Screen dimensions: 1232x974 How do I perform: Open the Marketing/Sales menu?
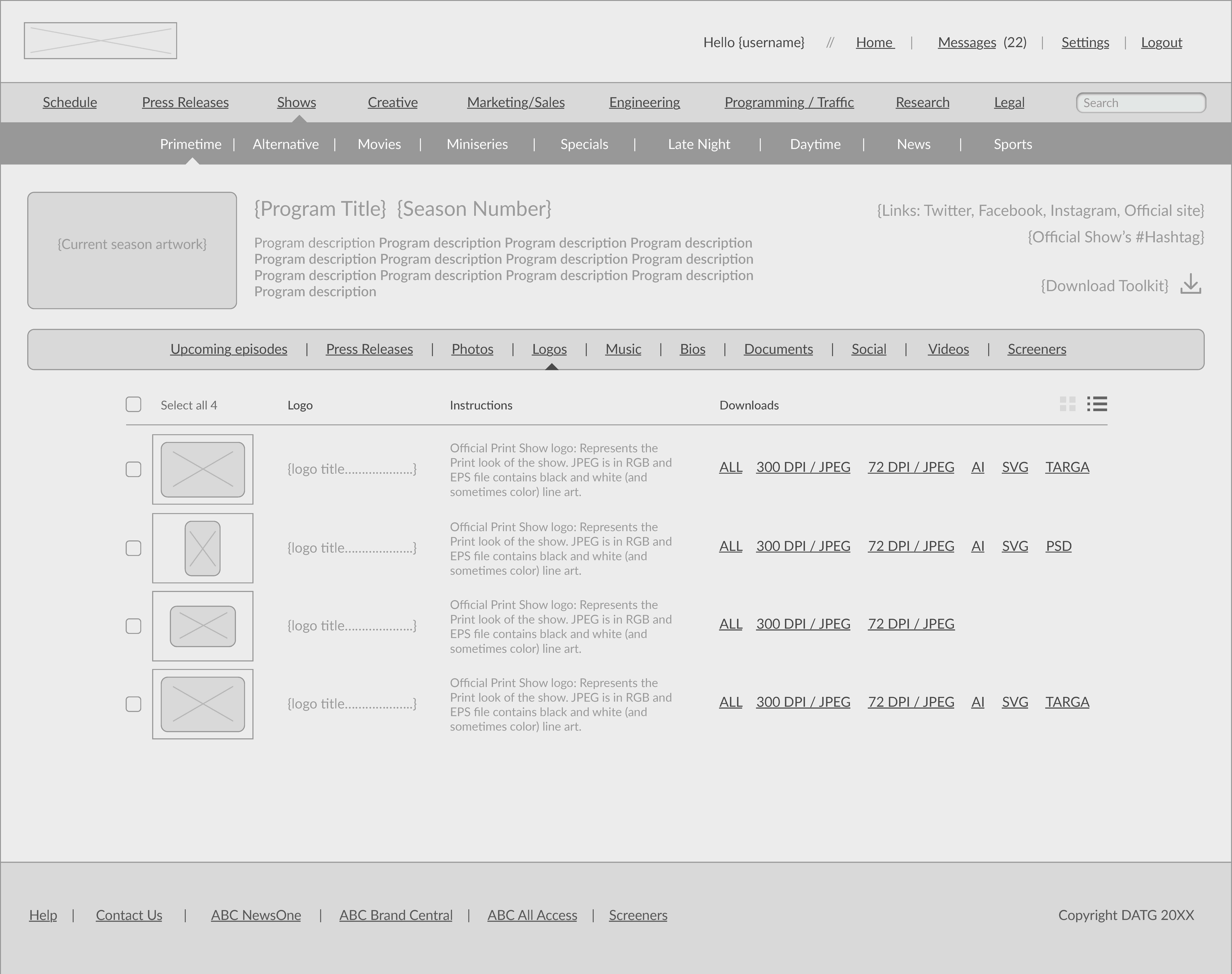(x=516, y=103)
